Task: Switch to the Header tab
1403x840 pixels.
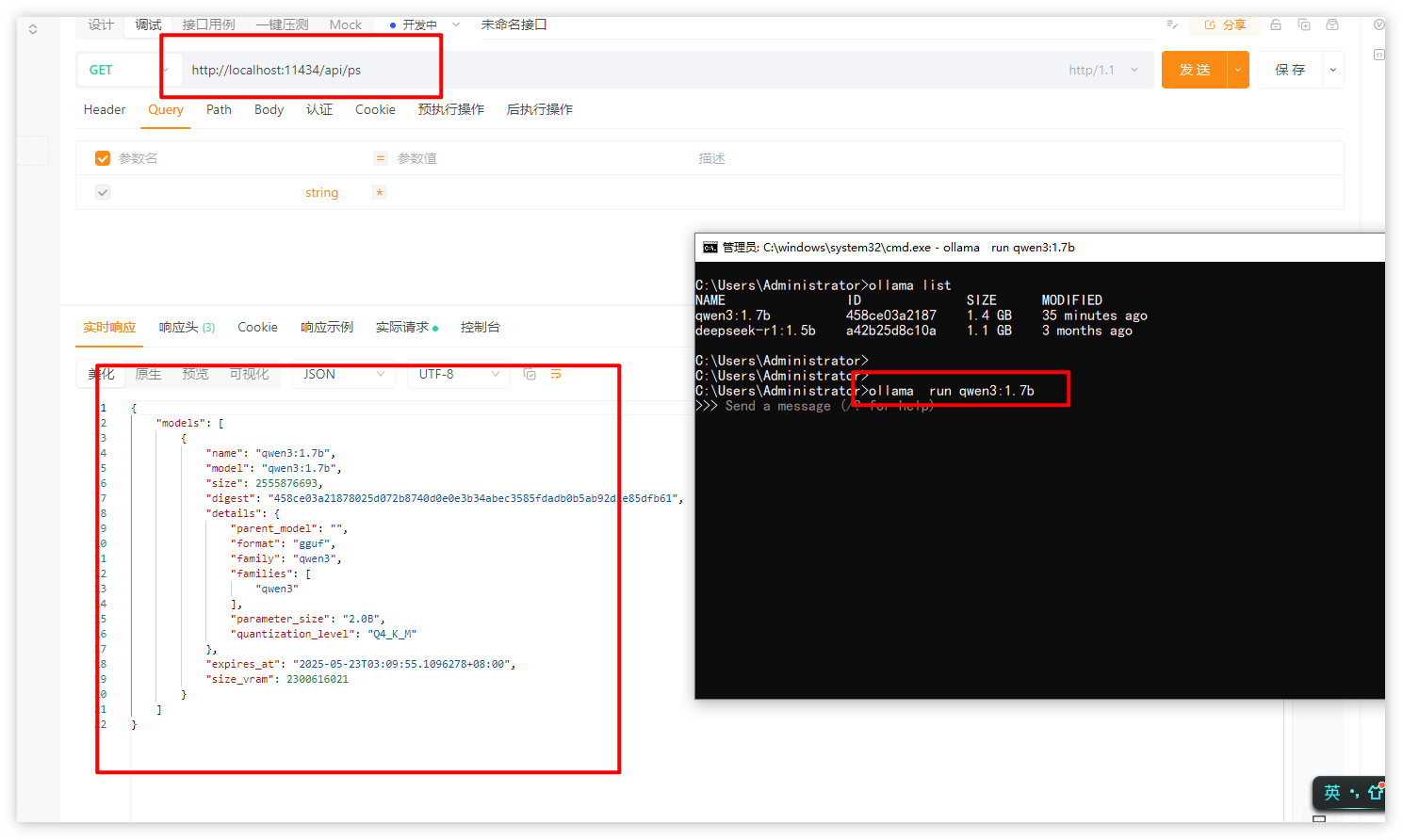Action: (x=105, y=109)
